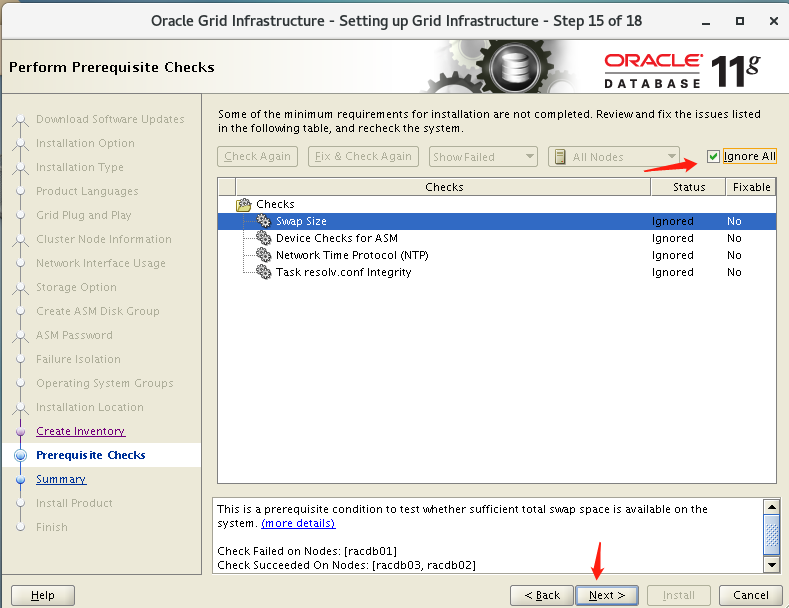
Task: Click the Failure Isolation sidebar step
Action: tap(78, 359)
